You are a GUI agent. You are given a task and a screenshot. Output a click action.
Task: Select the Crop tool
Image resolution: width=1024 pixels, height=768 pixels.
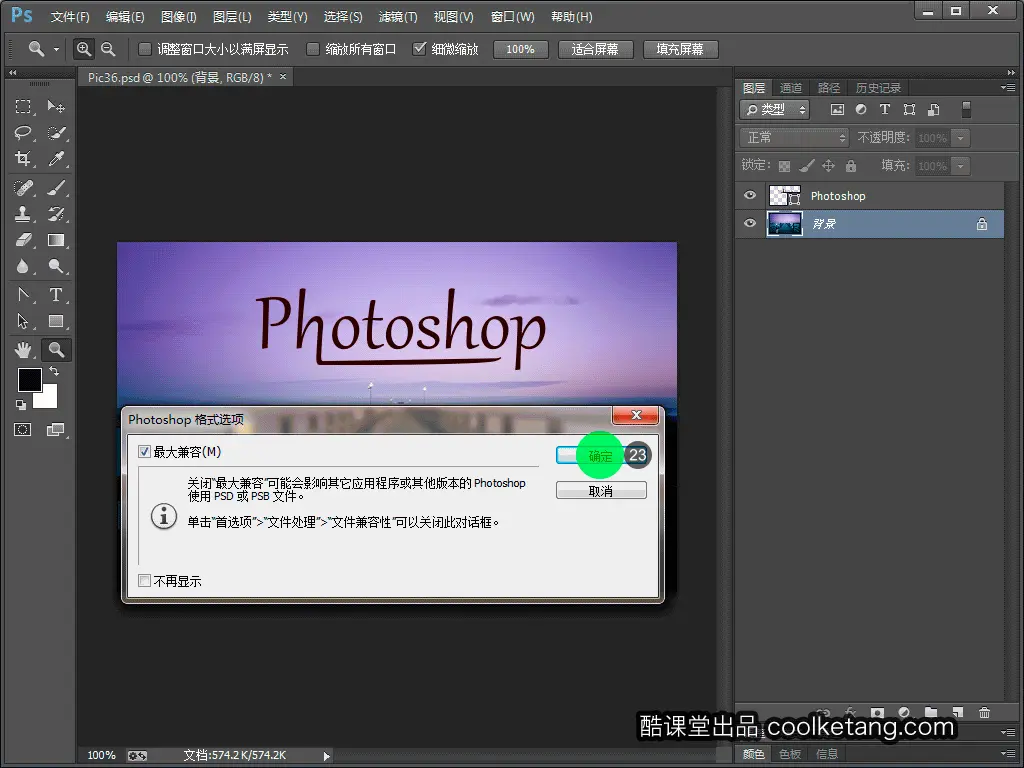(x=23, y=159)
